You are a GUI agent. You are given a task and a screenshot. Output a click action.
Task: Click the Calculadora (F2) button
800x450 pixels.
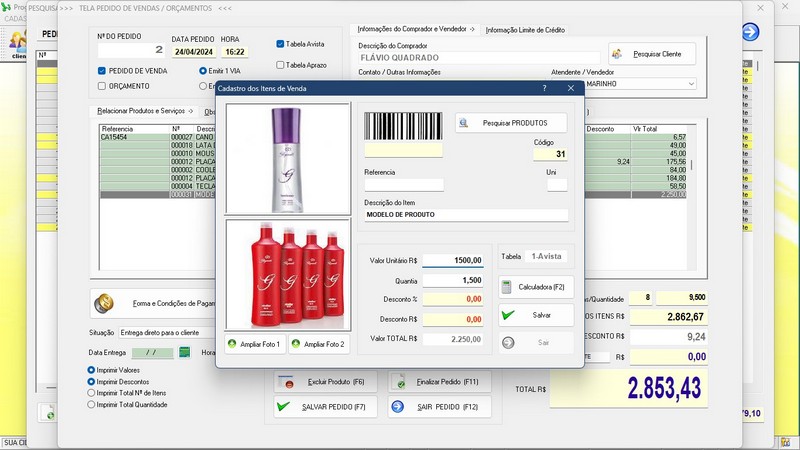click(536, 287)
